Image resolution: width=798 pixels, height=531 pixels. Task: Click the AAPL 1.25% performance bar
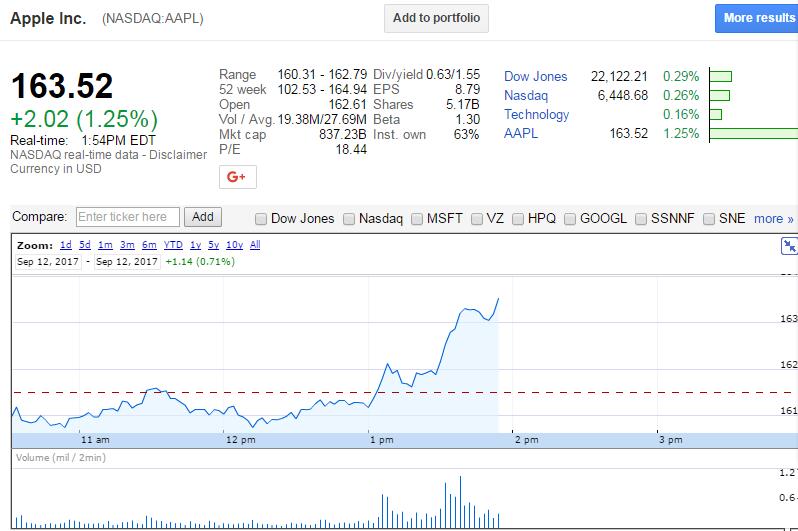[x=754, y=133]
